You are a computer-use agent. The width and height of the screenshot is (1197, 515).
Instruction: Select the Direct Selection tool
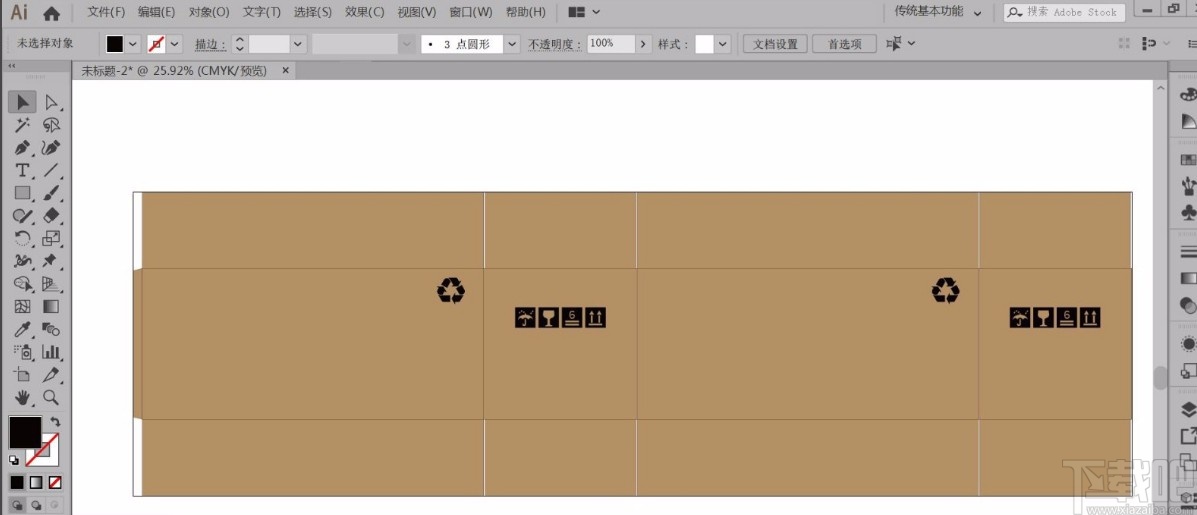[51, 101]
